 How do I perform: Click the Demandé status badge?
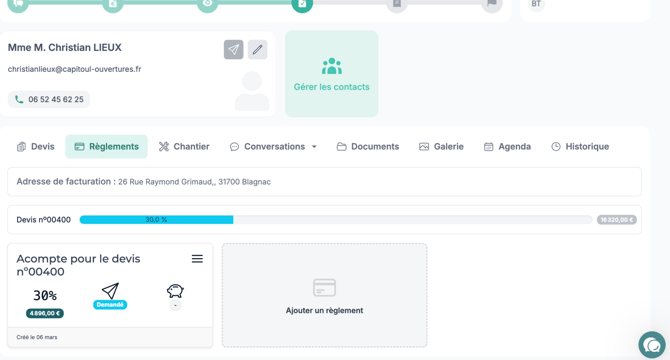tap(110, 304)
